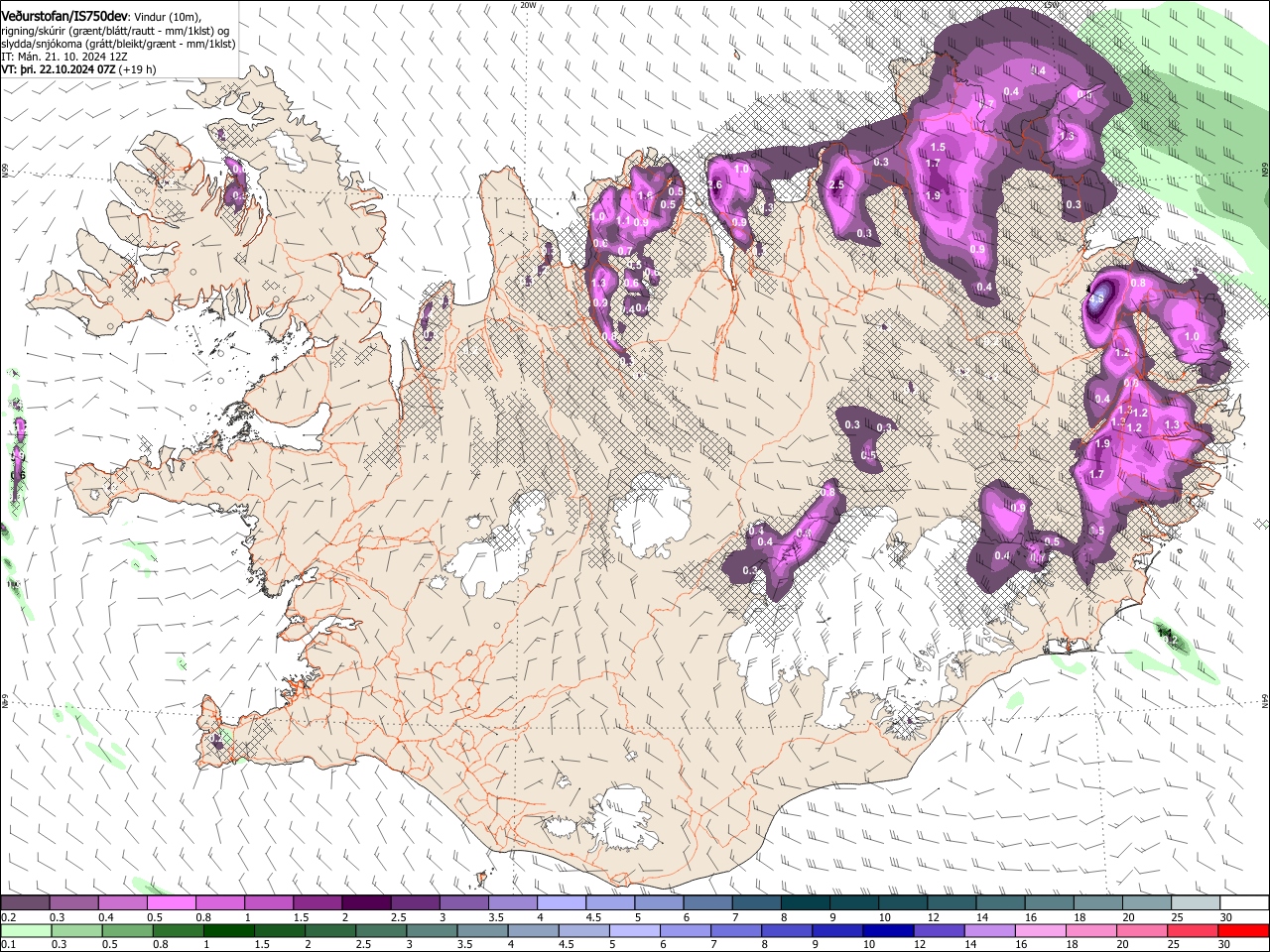Click the '2.6' snowfall value on the map
Screen dimensions: 1270x952
click(x=714, y=185)
